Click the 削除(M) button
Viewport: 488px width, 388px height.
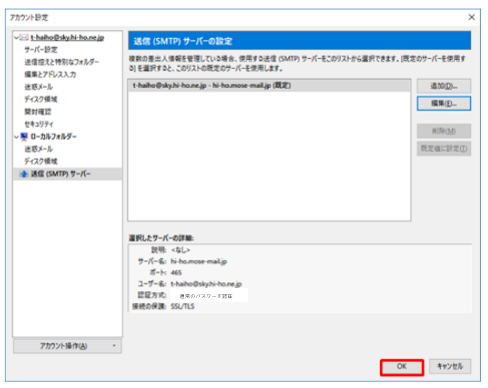pyautogui.click(x=444, y=131)
